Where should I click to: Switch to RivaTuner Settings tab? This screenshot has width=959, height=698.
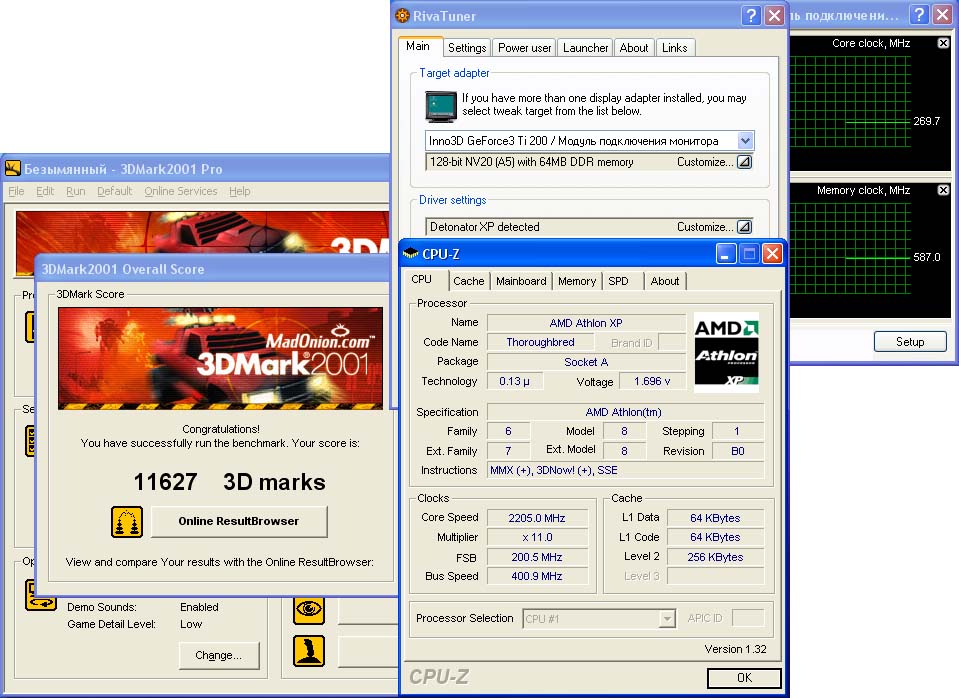[467, 48]
